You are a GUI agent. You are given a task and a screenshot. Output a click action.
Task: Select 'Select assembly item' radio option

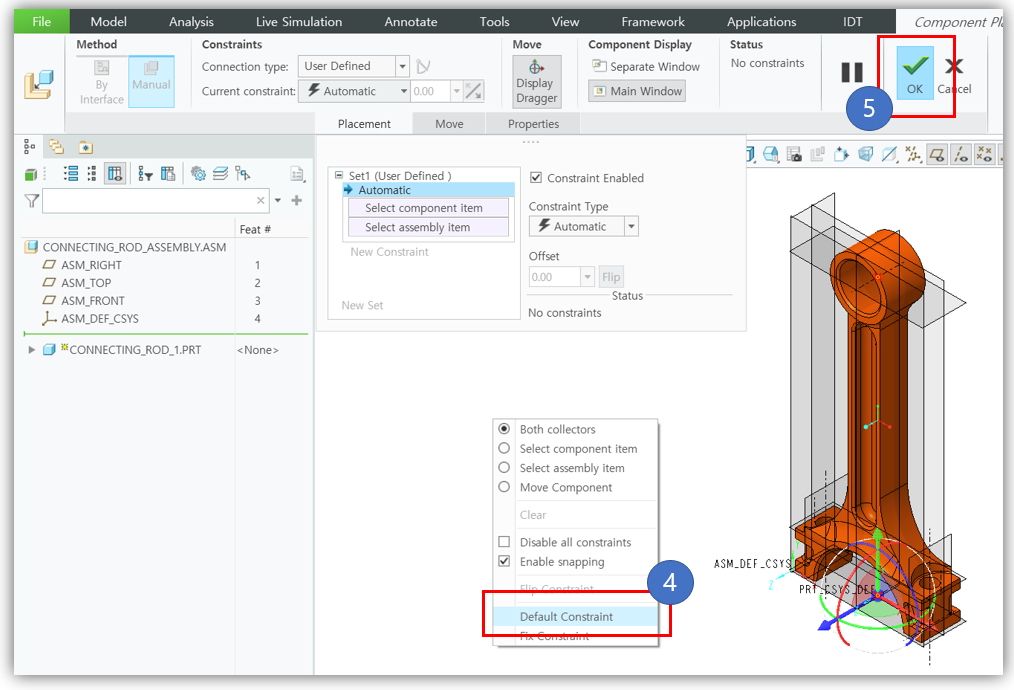[x=504, y=467]
